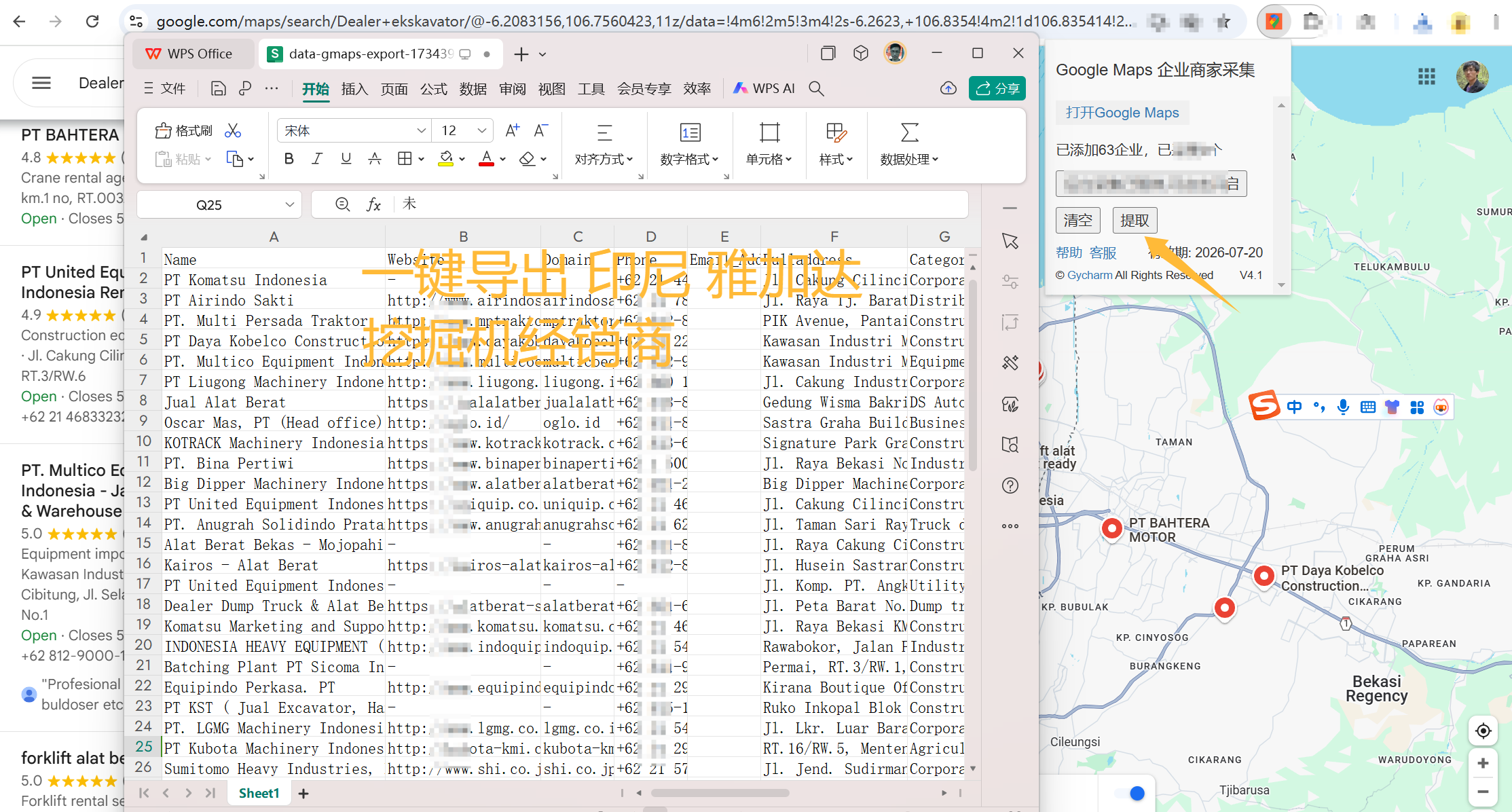Screen dimensions: 1512x812
Task: Click the cell borders icon
Action: coord(405,159)
